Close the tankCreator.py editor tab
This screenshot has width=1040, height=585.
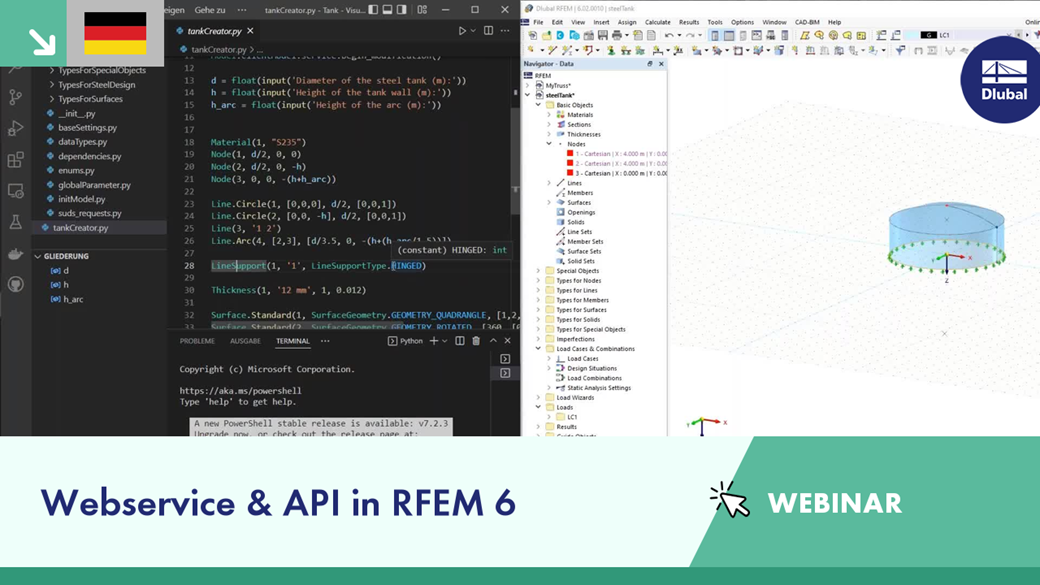pos(250,31)
